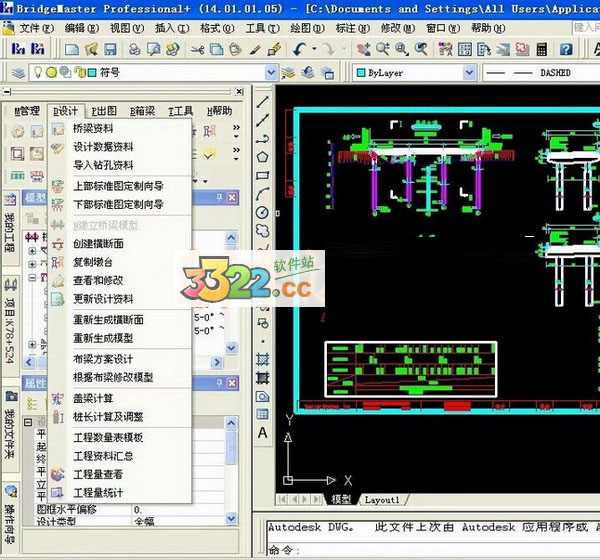Click the Undo arrow icon
This screenshot has width=600, height=559.
[300, 49]
